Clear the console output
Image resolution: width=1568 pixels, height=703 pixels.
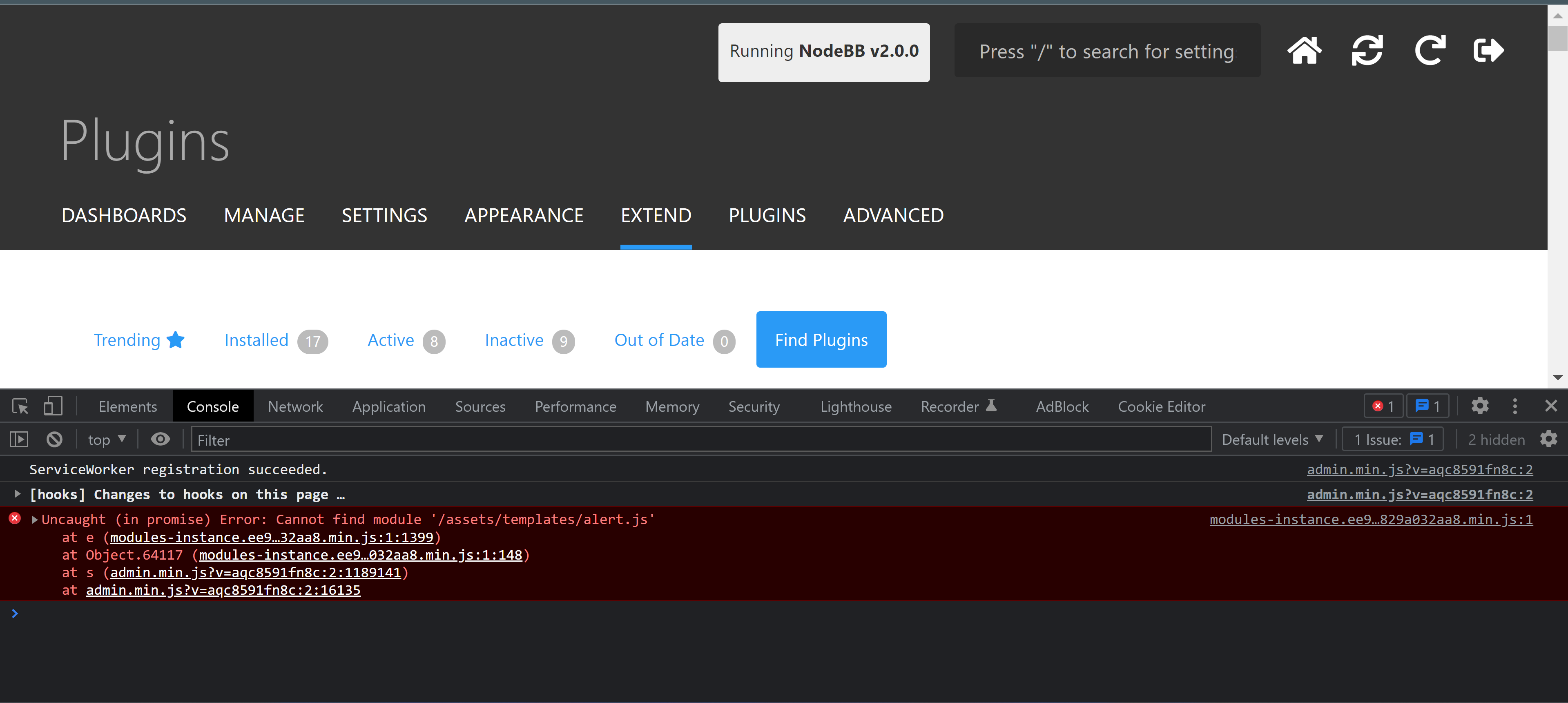coord(54,440)
